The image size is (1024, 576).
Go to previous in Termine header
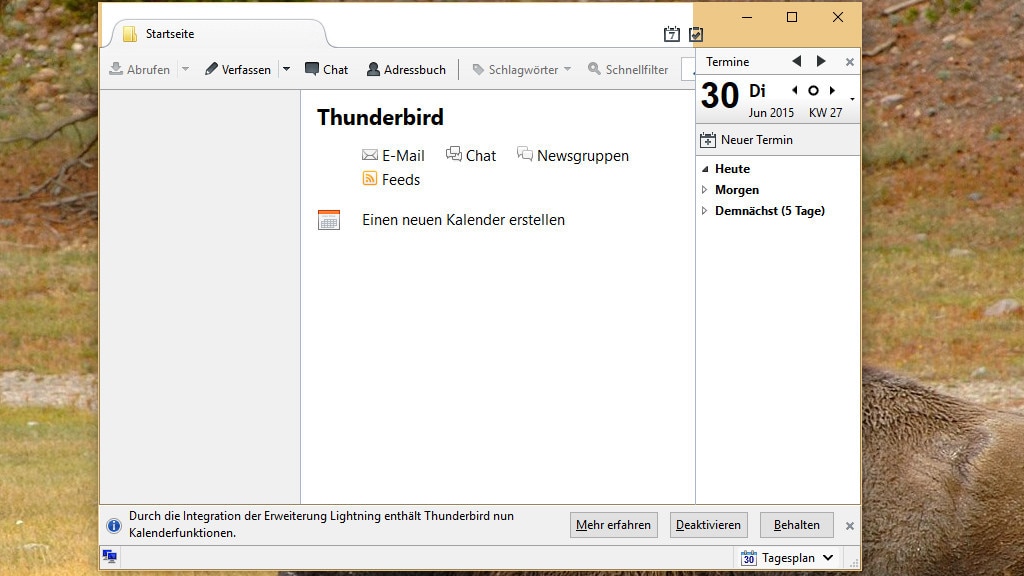click(x=796, y=61)
